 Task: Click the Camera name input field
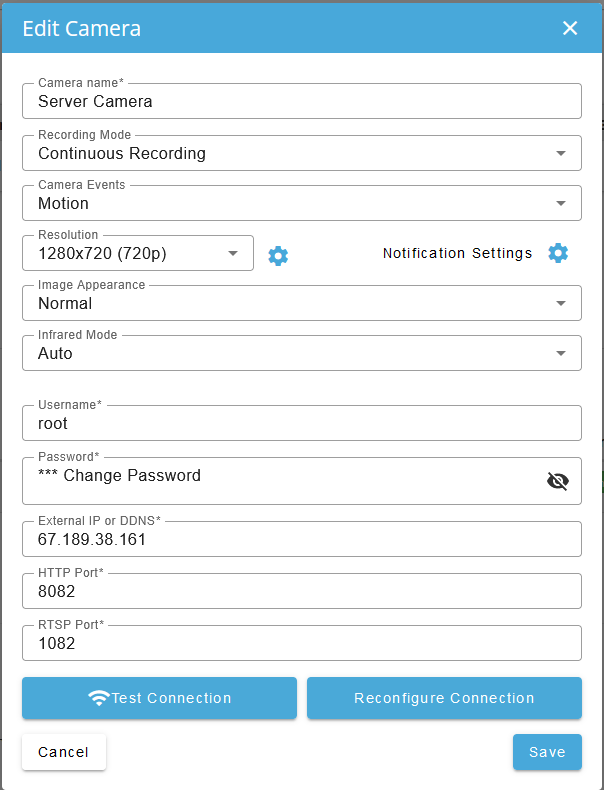(302, 101)
